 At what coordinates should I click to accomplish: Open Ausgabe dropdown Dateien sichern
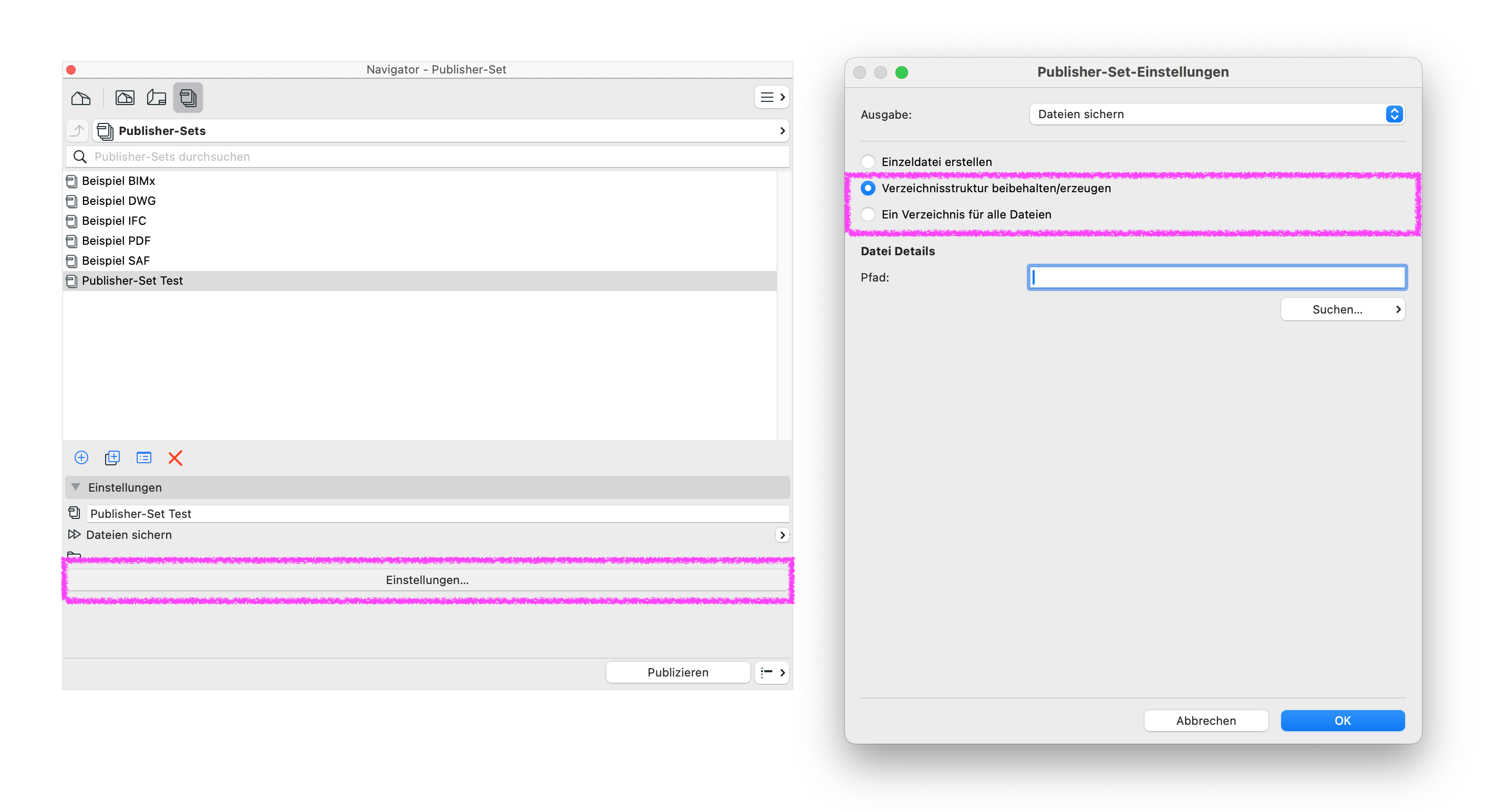point(1216,114)
